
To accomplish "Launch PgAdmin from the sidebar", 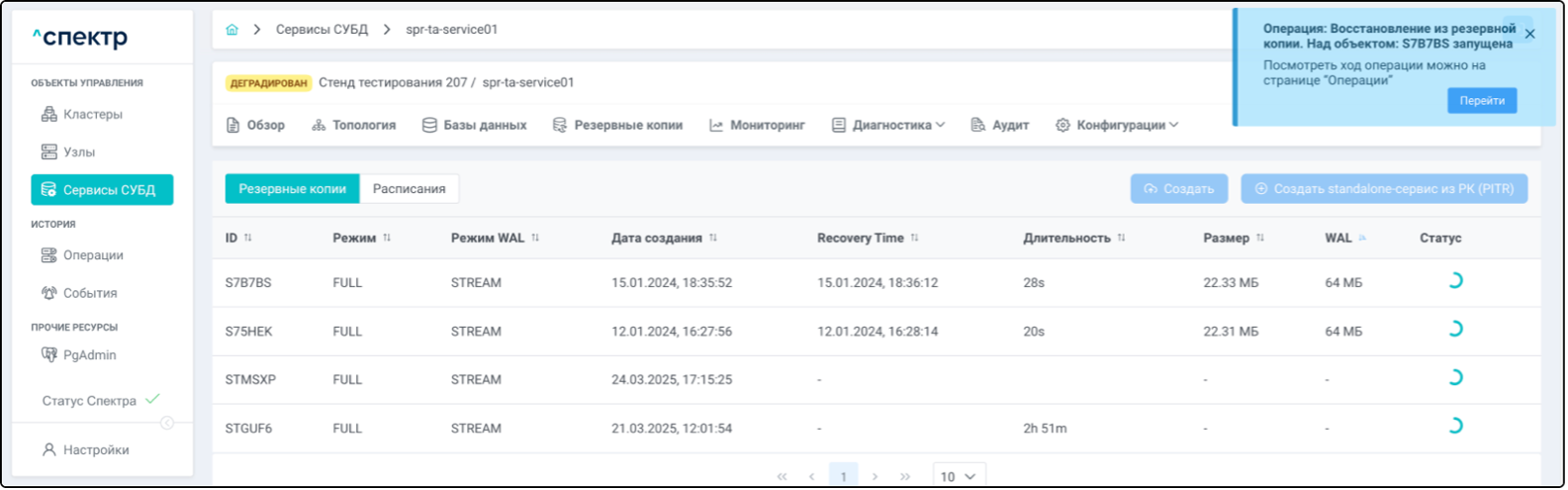I will [x=89, y=354].
